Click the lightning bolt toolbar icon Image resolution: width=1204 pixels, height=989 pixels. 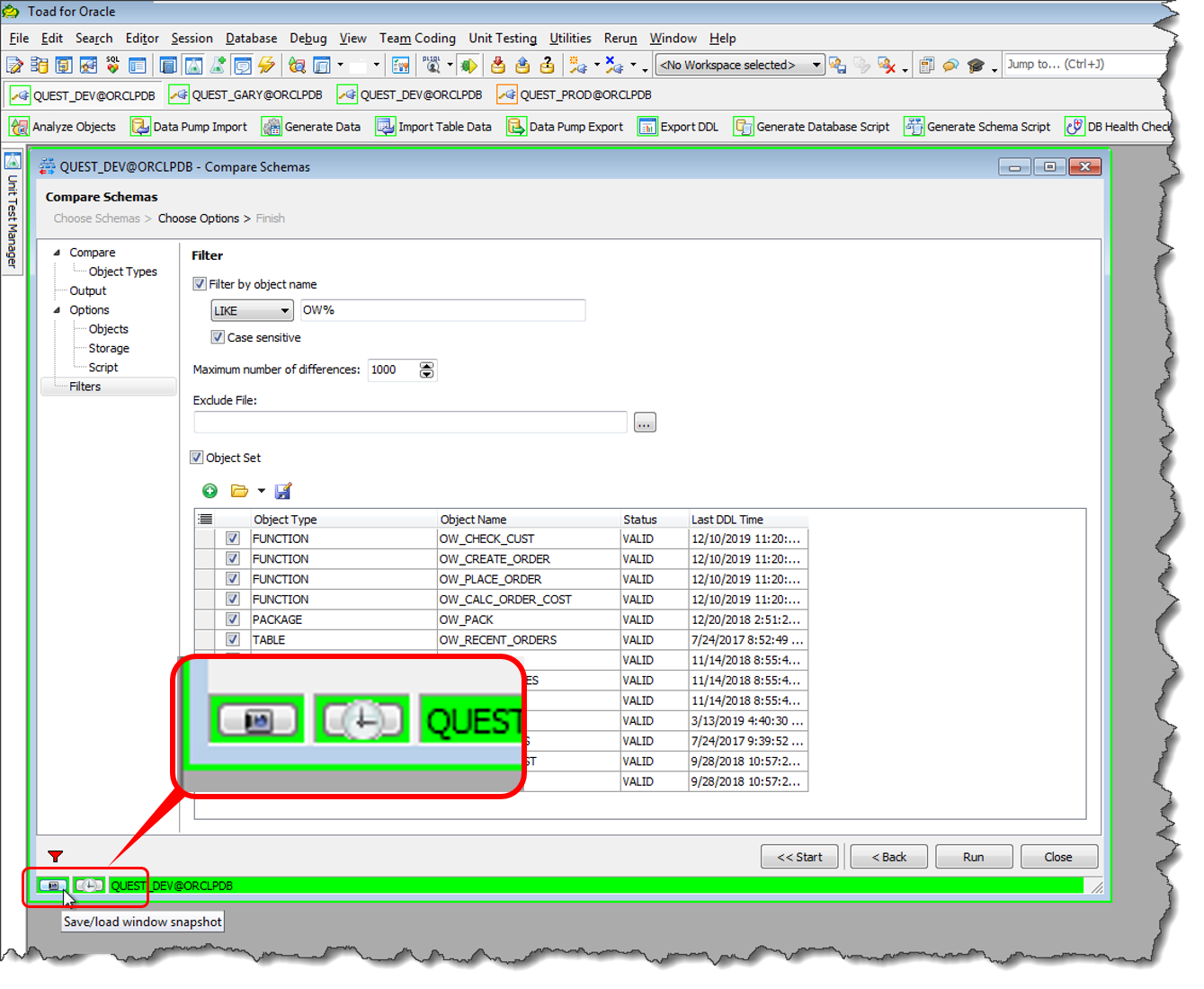coord(266,65)
